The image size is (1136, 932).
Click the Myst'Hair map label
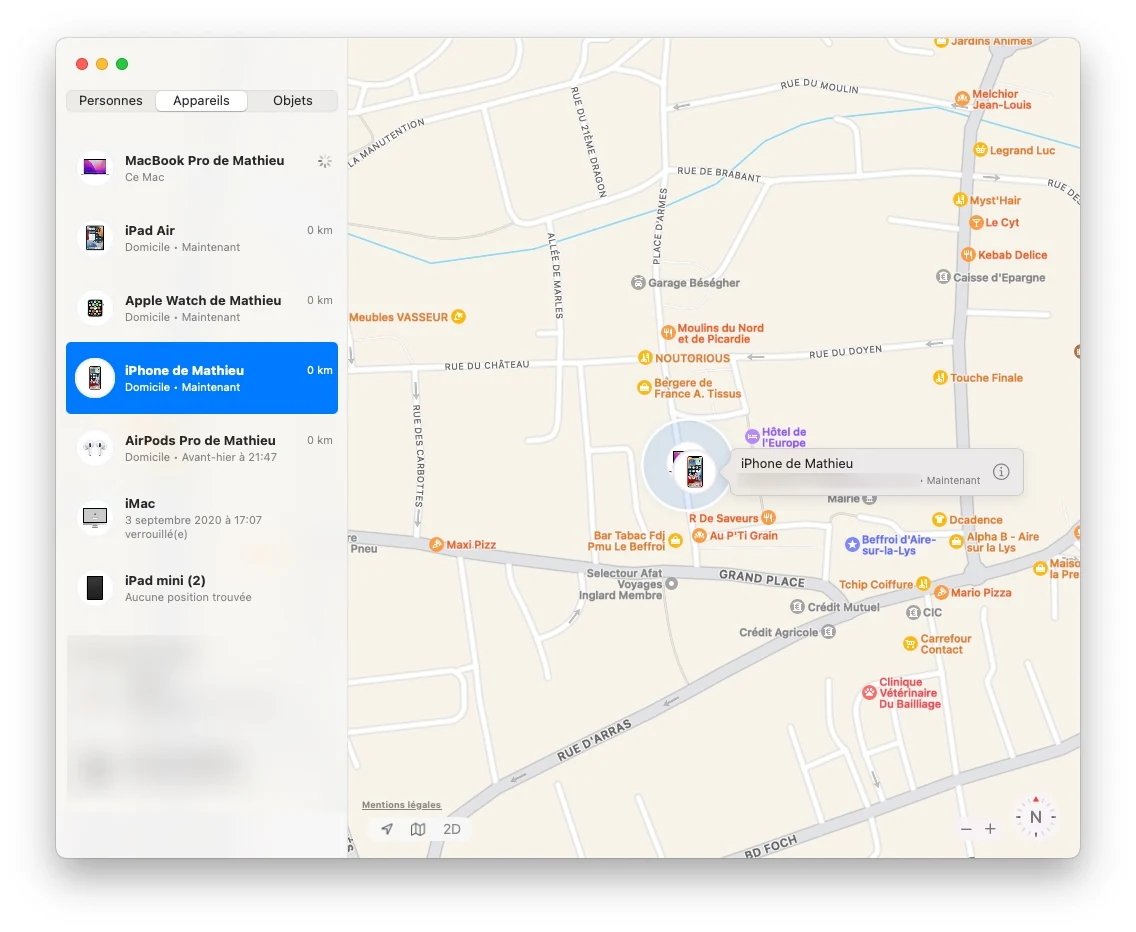995,200
